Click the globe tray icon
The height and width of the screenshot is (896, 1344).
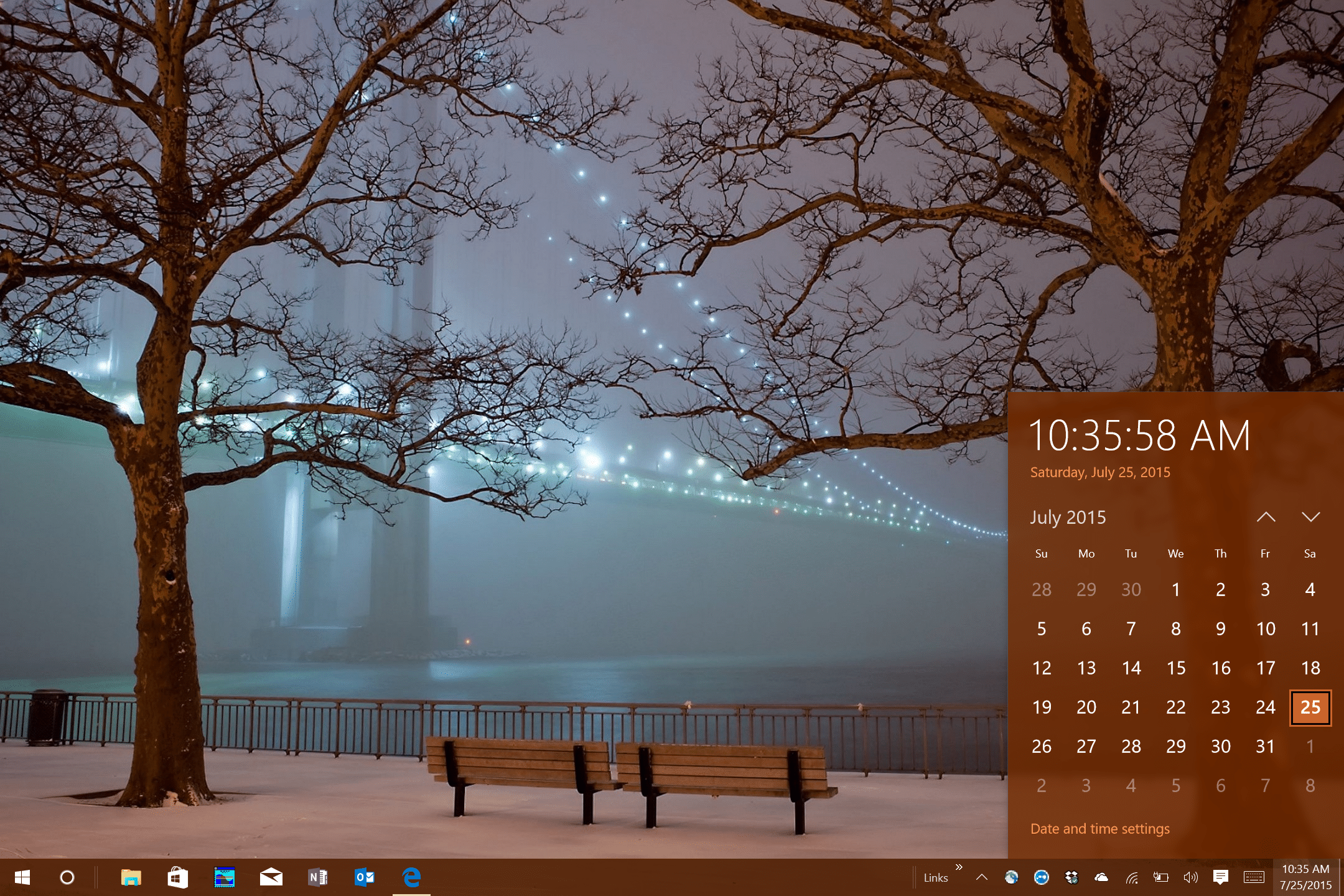coord(1012,877)
